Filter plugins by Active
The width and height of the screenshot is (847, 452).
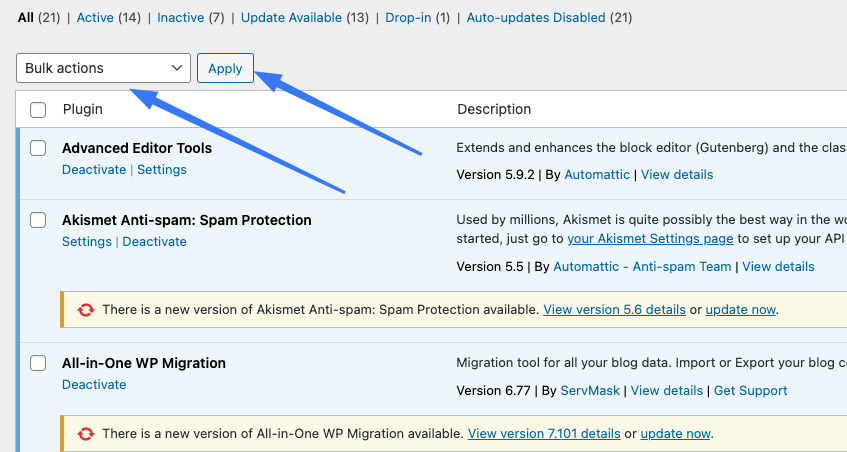tap(95, 18)
